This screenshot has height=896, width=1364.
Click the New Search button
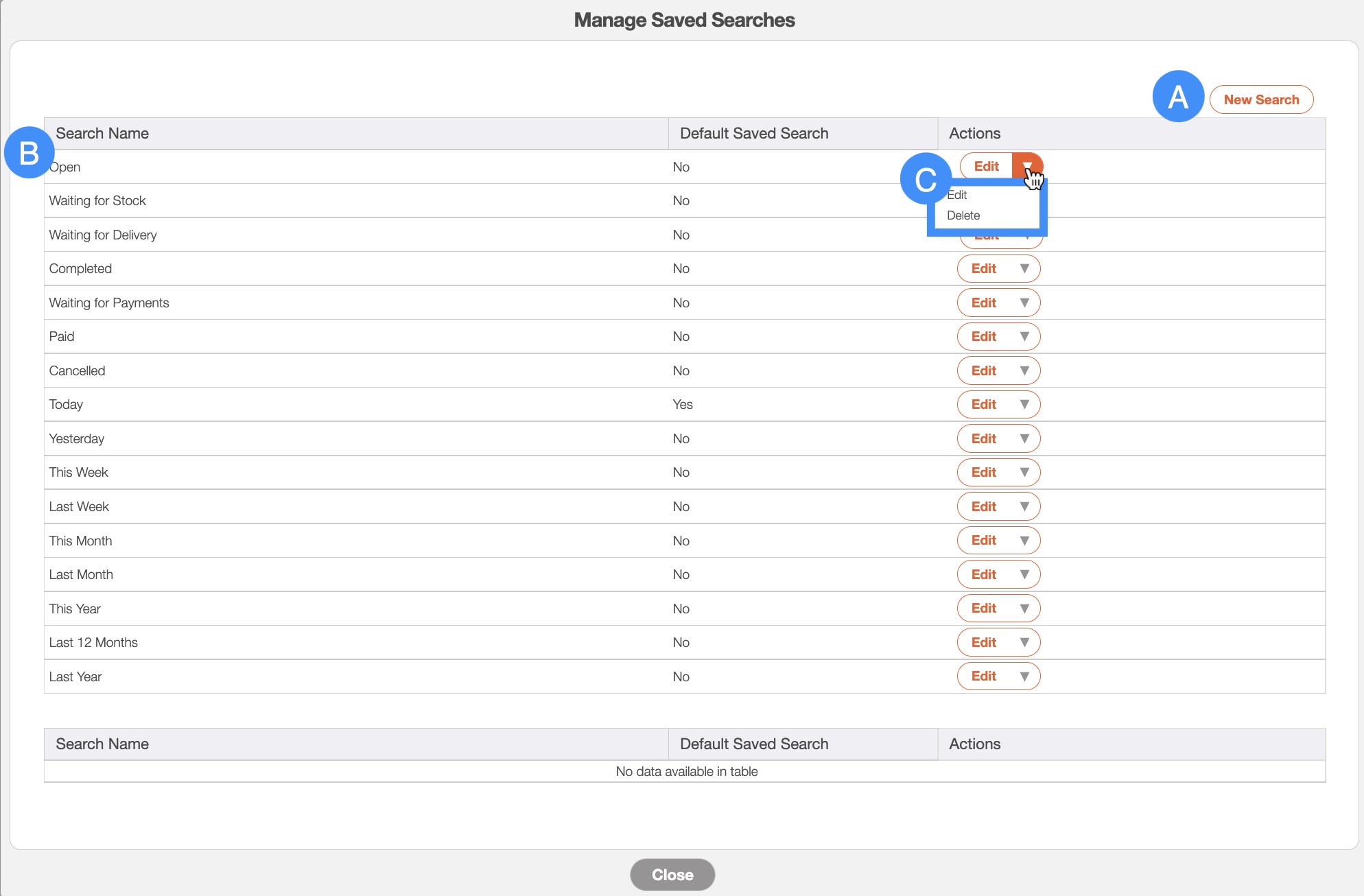1260,99
